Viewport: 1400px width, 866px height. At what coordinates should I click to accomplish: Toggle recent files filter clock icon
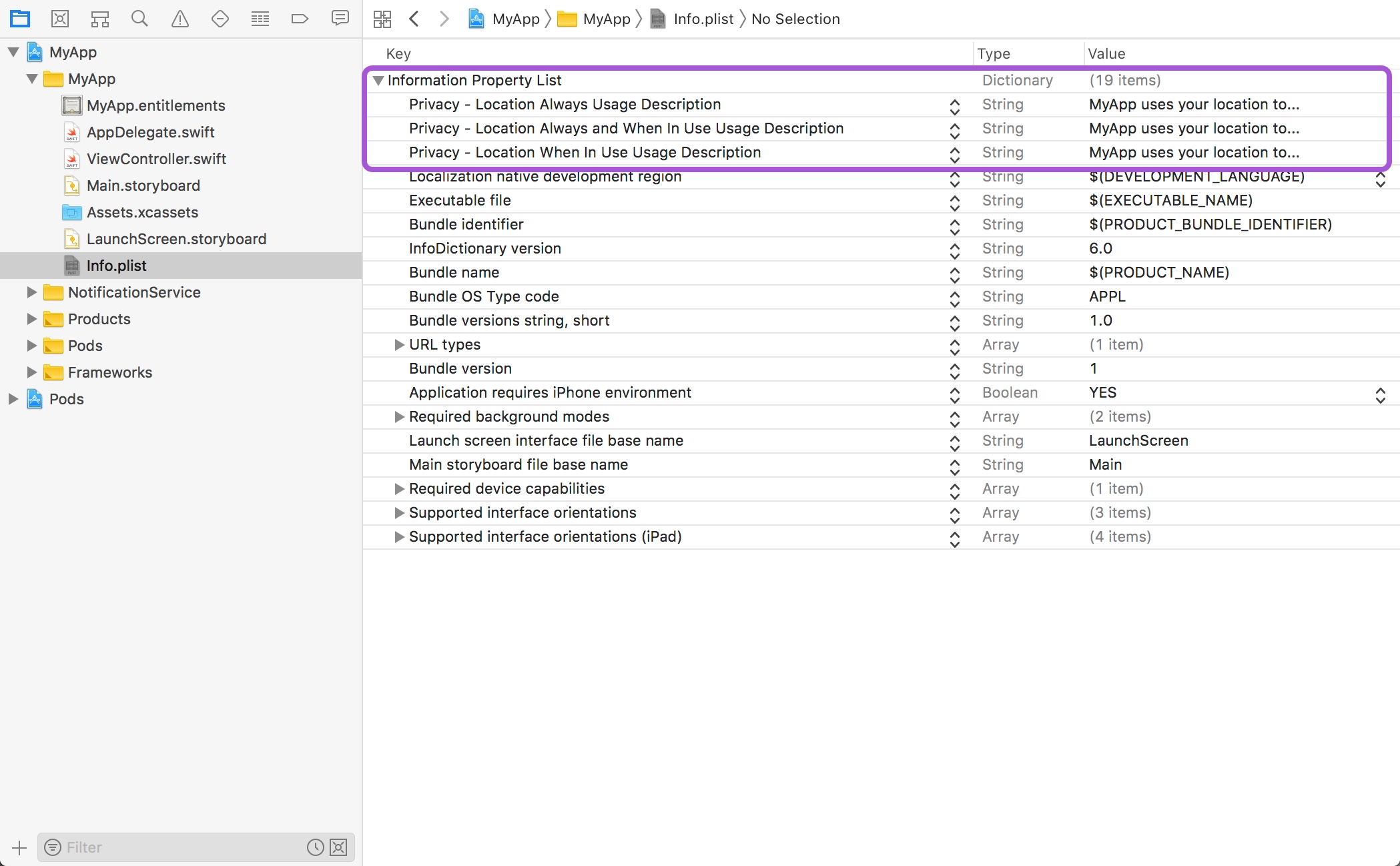pyautogui.click(x=316, y=847)
